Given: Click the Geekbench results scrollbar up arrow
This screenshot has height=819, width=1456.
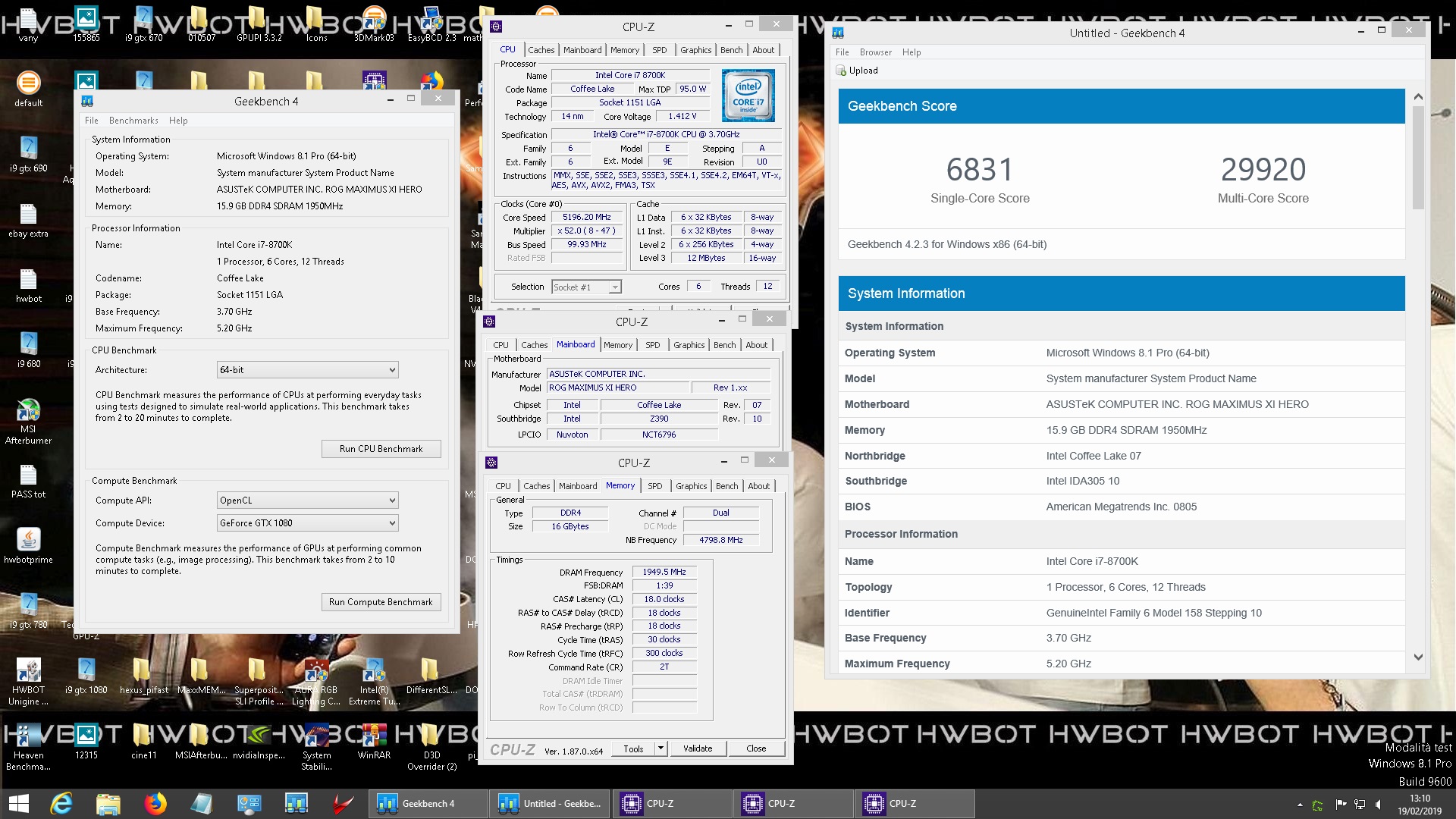Looking at the screenshot, I should click(1418, 97).
